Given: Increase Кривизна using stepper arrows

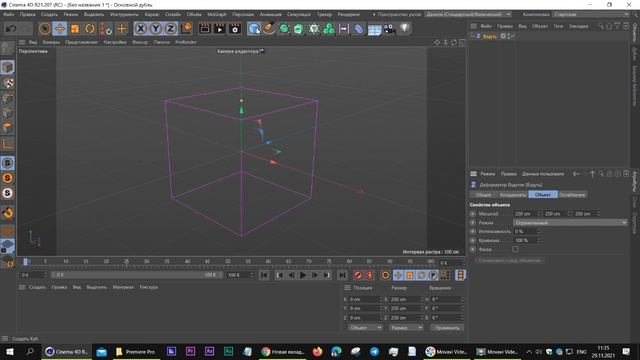Looking at the screenshot, I should pyautogui.click(x=539, y=239).
